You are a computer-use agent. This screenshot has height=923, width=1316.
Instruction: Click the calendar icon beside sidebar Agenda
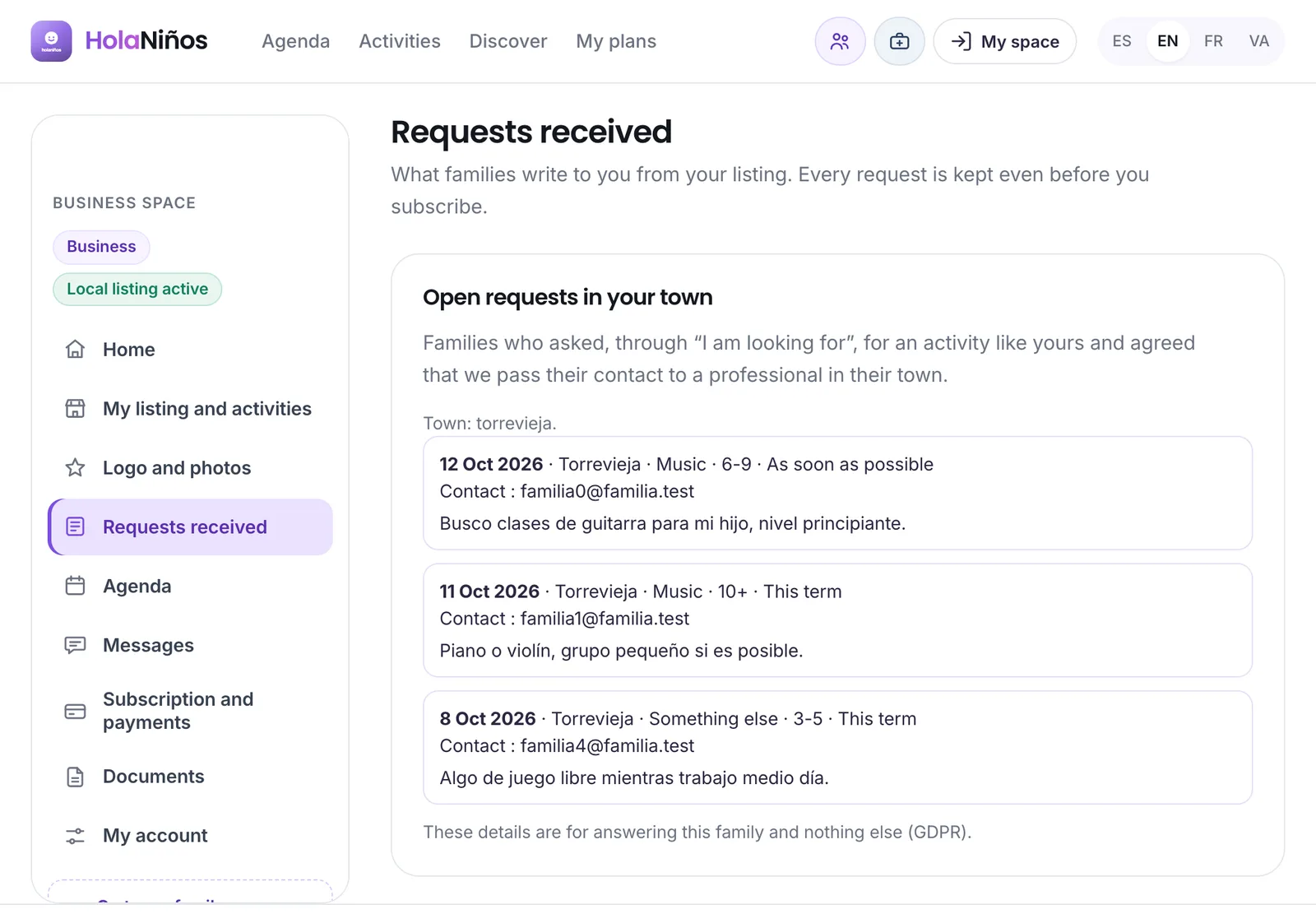[75, 586]
